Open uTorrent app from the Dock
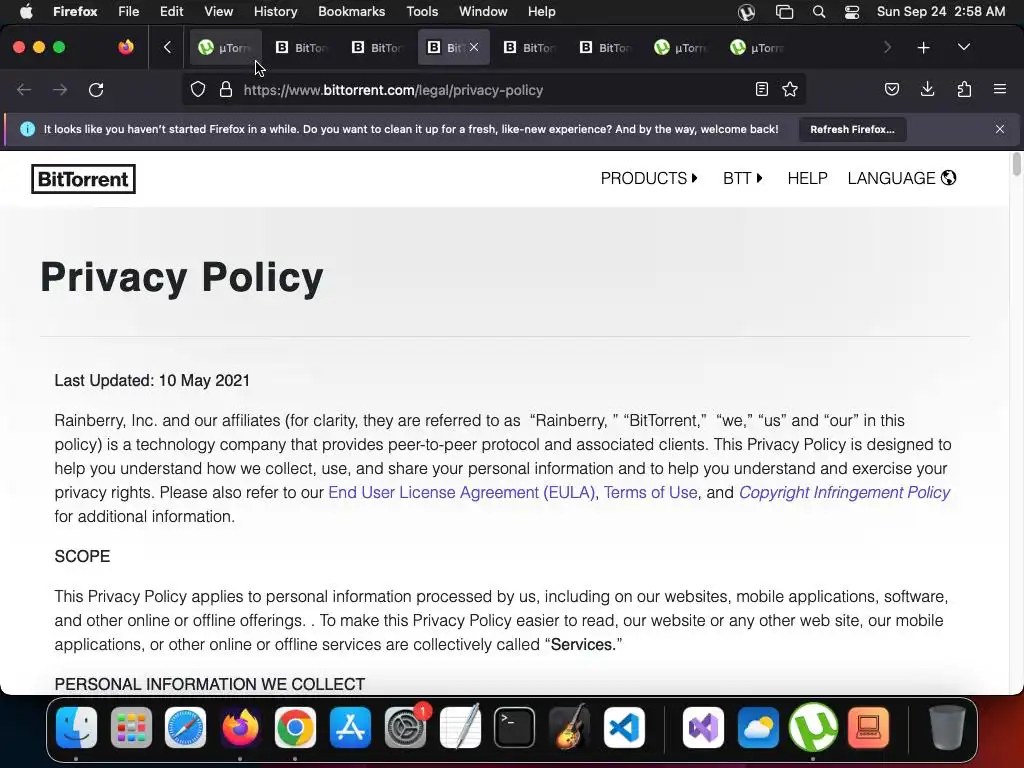This screenshot has height=768, width=1024. [813, 728]
